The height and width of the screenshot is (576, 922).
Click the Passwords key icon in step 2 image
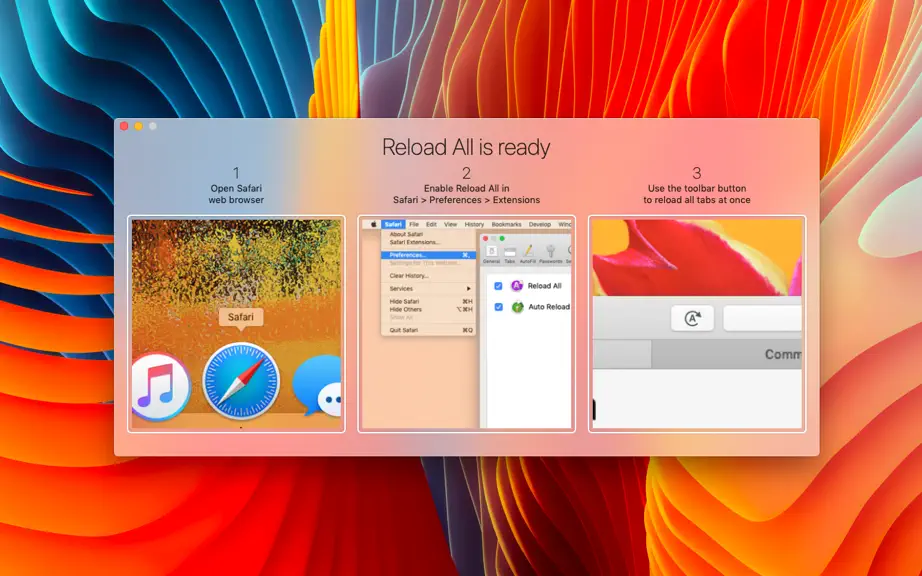(x=550, y=253)
